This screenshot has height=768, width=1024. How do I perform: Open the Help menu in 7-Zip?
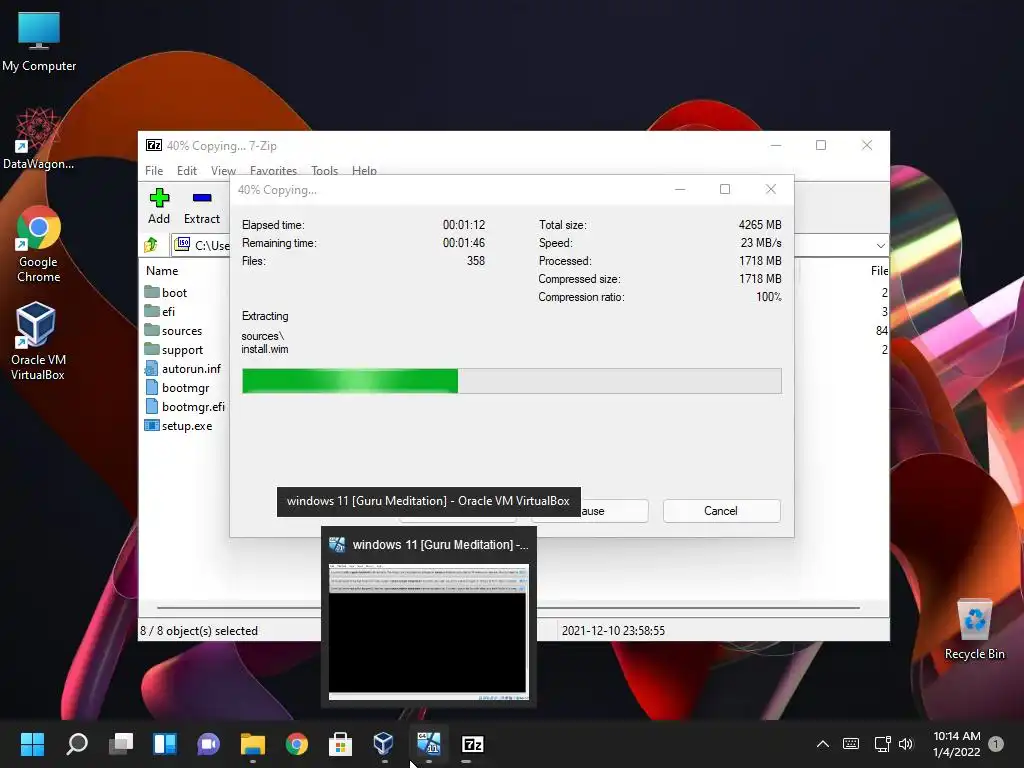[x=364, y=170]
